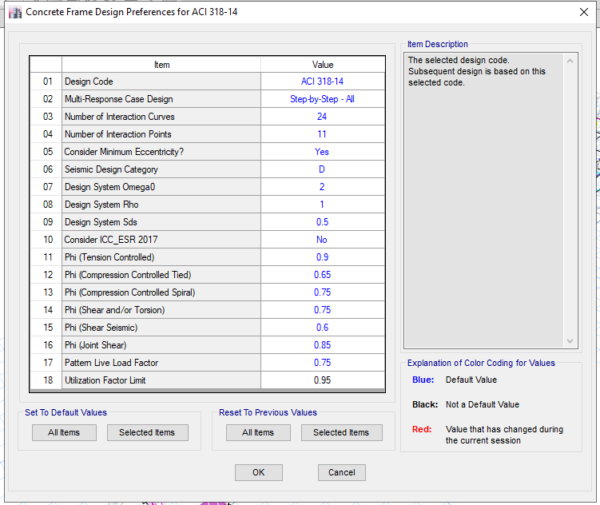Select the Number of Interaction Points item

tap(161, 134)
